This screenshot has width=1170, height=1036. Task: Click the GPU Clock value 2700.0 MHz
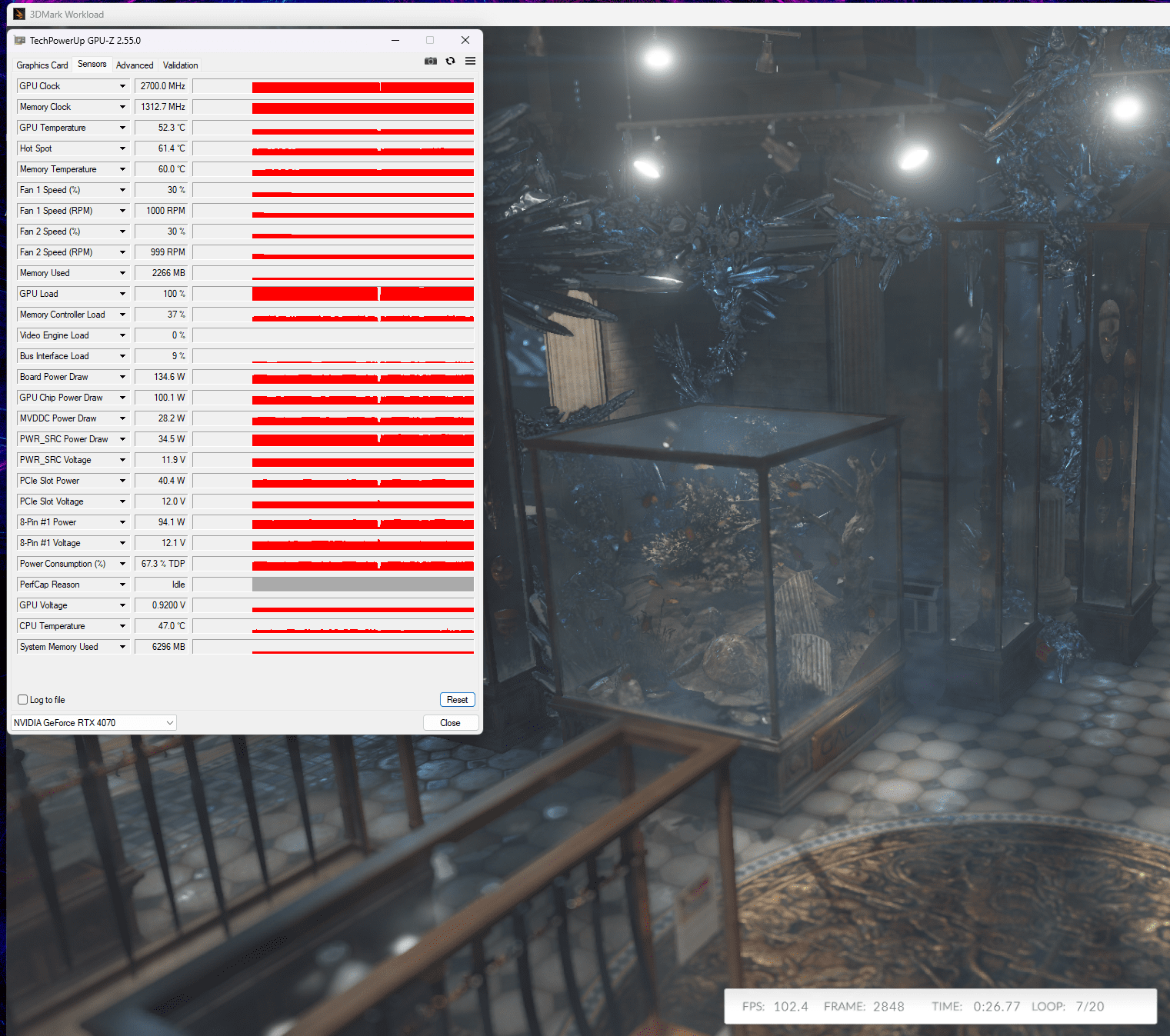point(162,86)
